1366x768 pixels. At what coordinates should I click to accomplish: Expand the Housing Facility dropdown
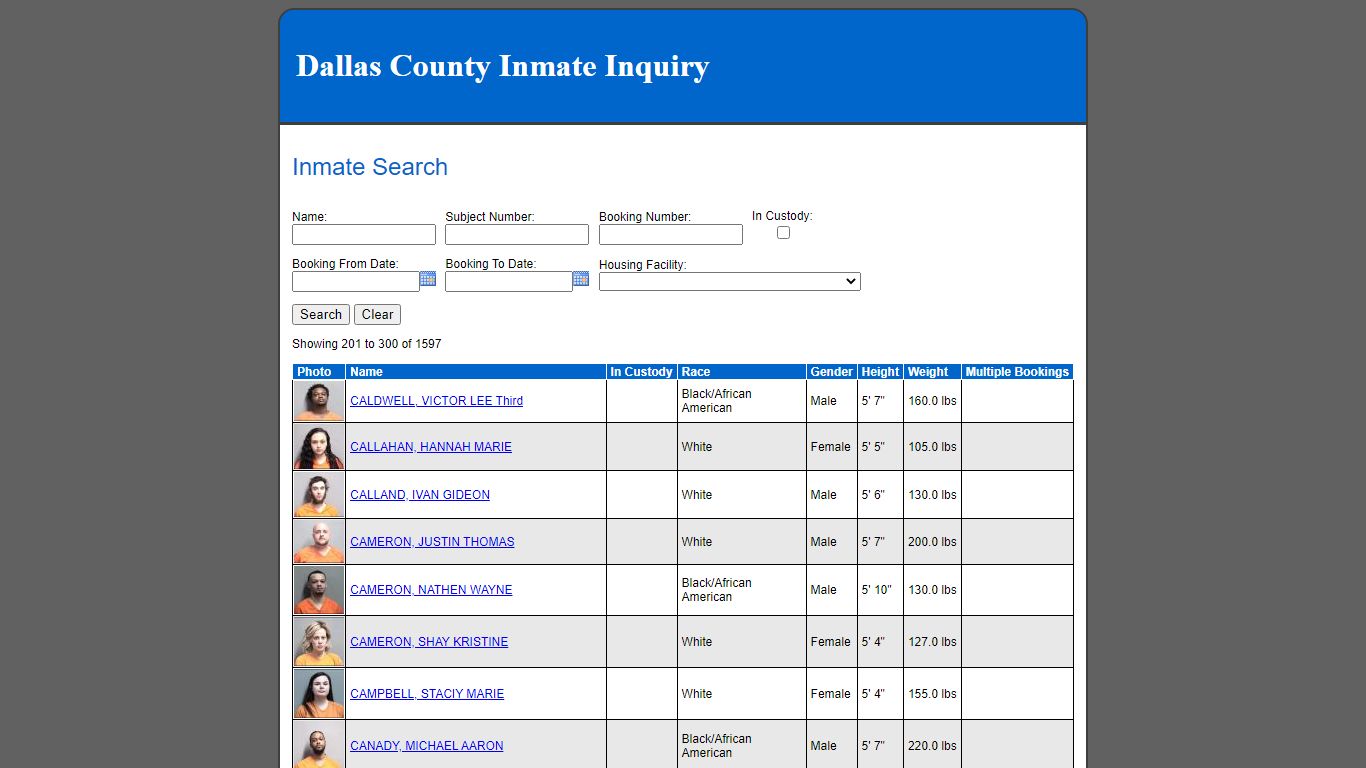[x=730, y=282]
